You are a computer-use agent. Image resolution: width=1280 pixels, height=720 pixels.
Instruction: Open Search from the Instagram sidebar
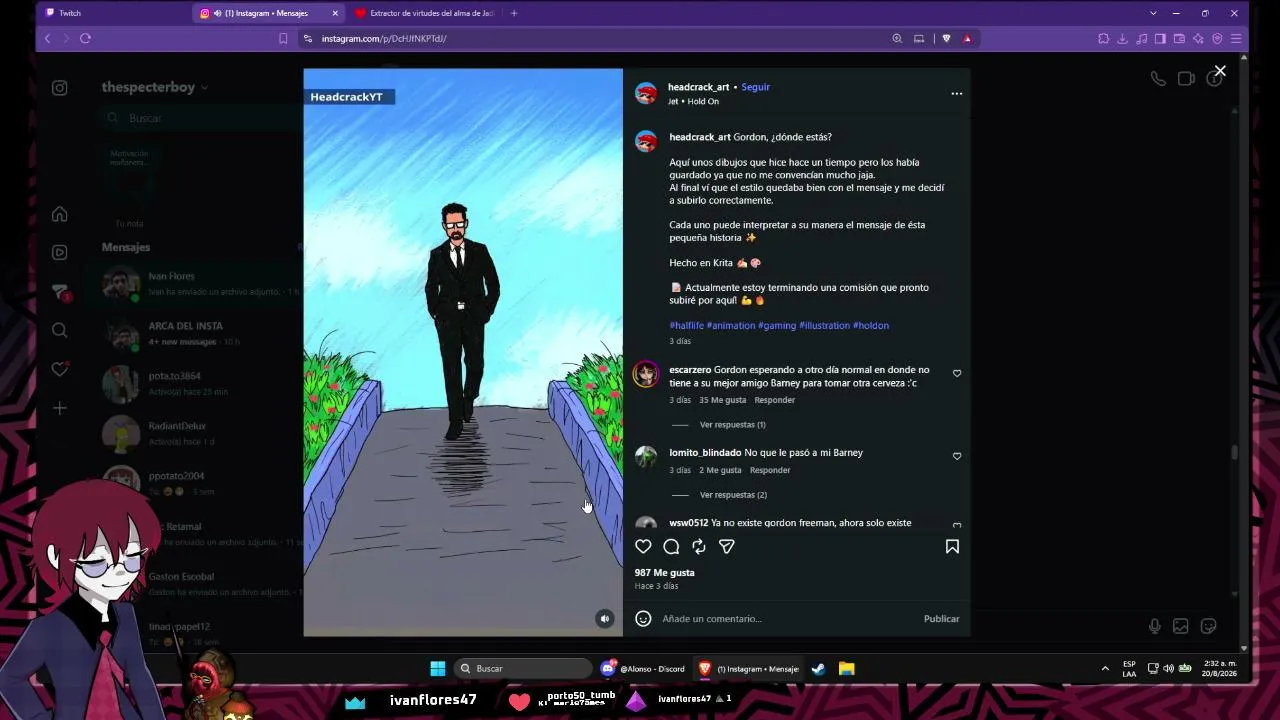click(x=60, y=330)
